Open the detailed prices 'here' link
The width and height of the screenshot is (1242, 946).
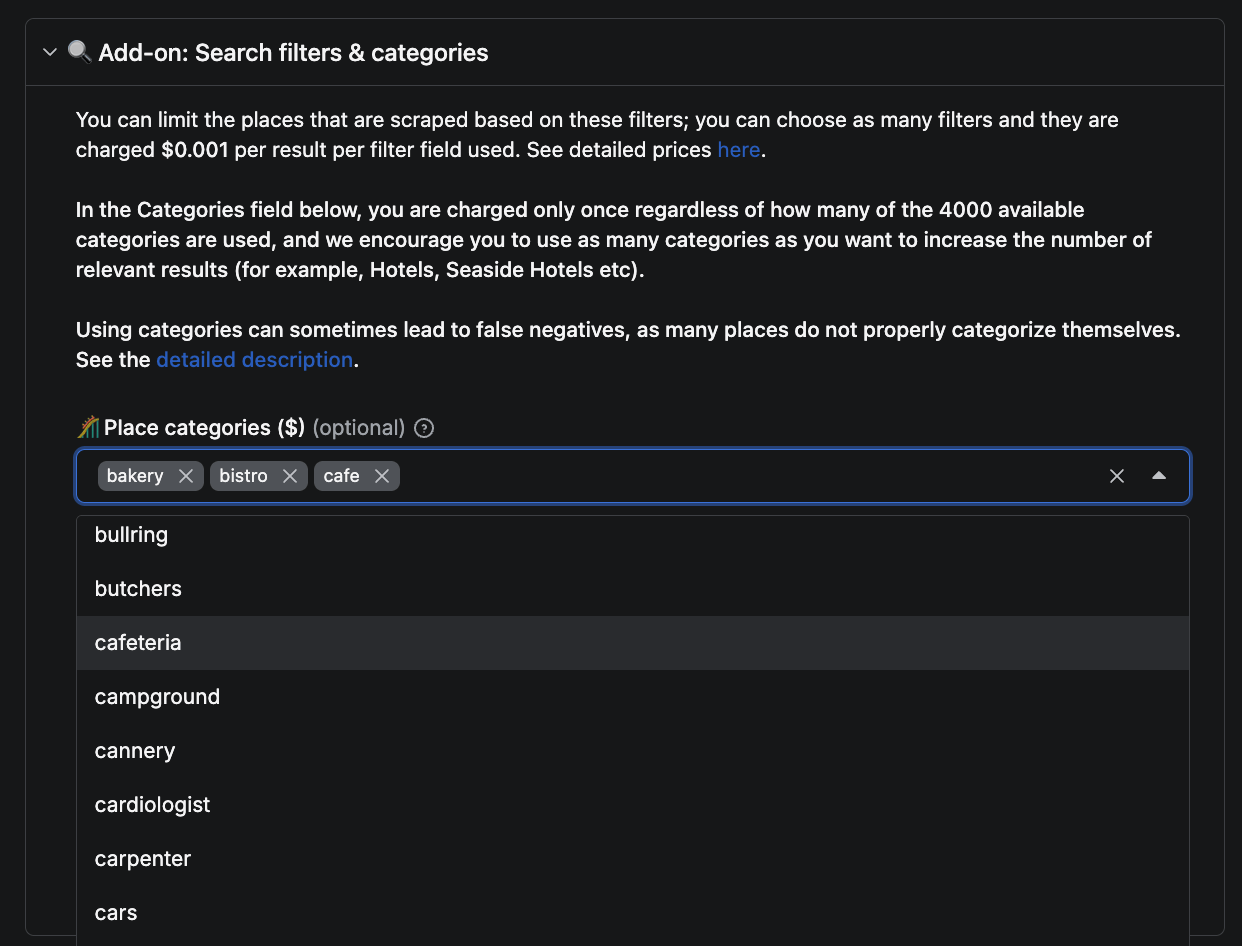(739, 151)
